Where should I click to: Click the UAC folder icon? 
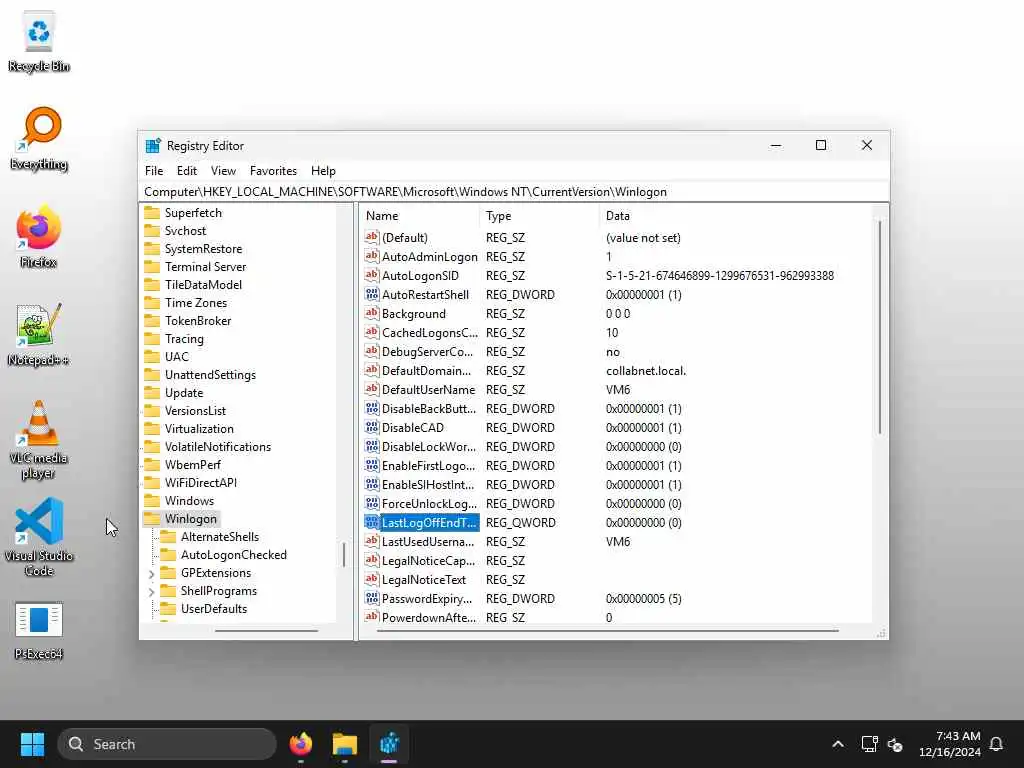click(x=152, y=356)
